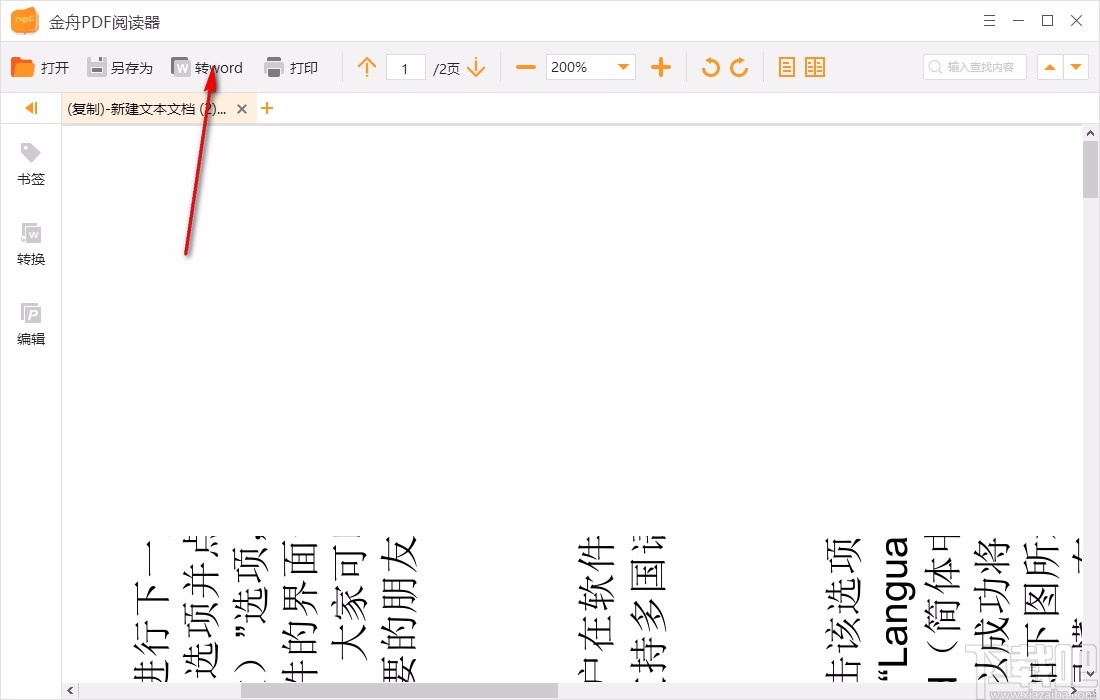Save the document using the 另存为 icon
The height and width of the screenshot is (700, 1100).
tap(121, 67)
